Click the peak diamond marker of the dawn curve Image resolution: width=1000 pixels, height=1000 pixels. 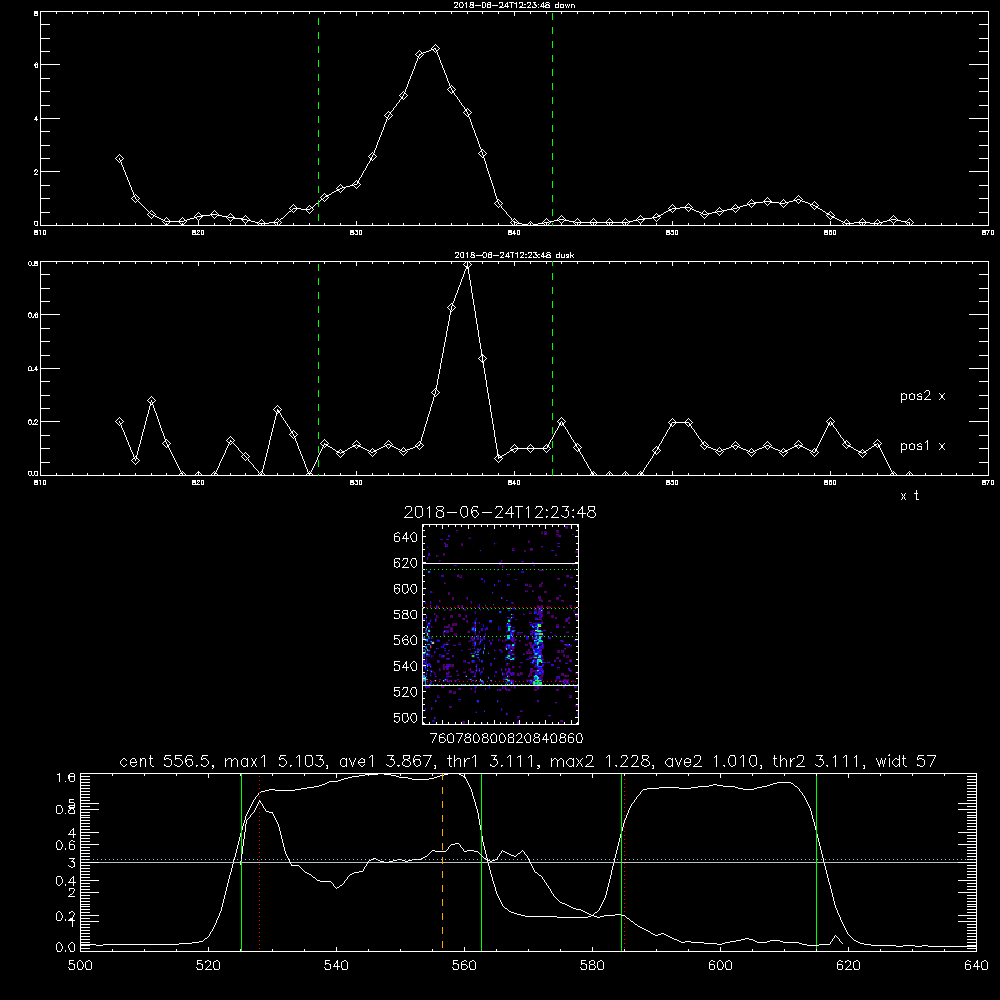point(436,48)
